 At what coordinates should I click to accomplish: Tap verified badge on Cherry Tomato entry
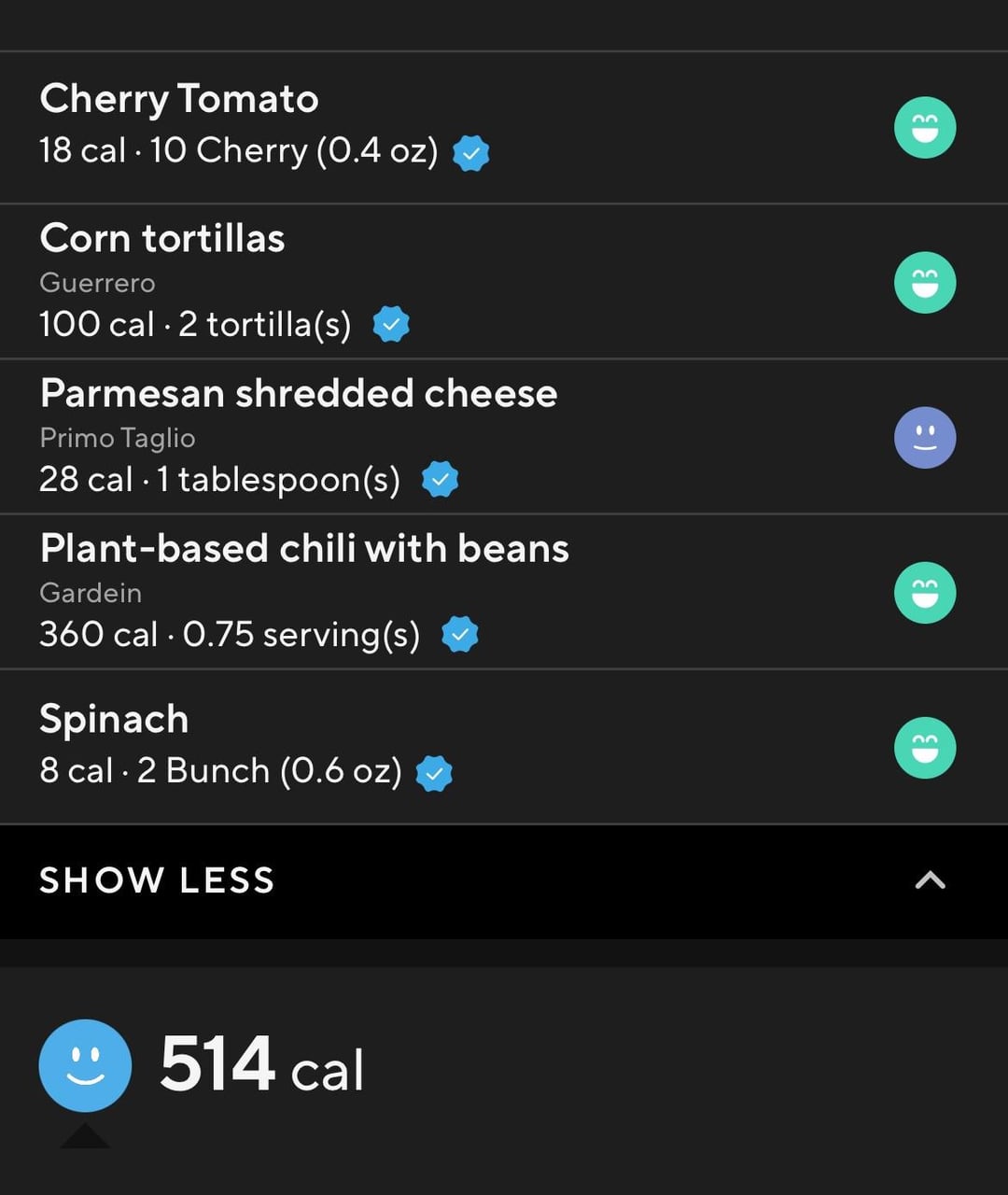tap(471, 153)
